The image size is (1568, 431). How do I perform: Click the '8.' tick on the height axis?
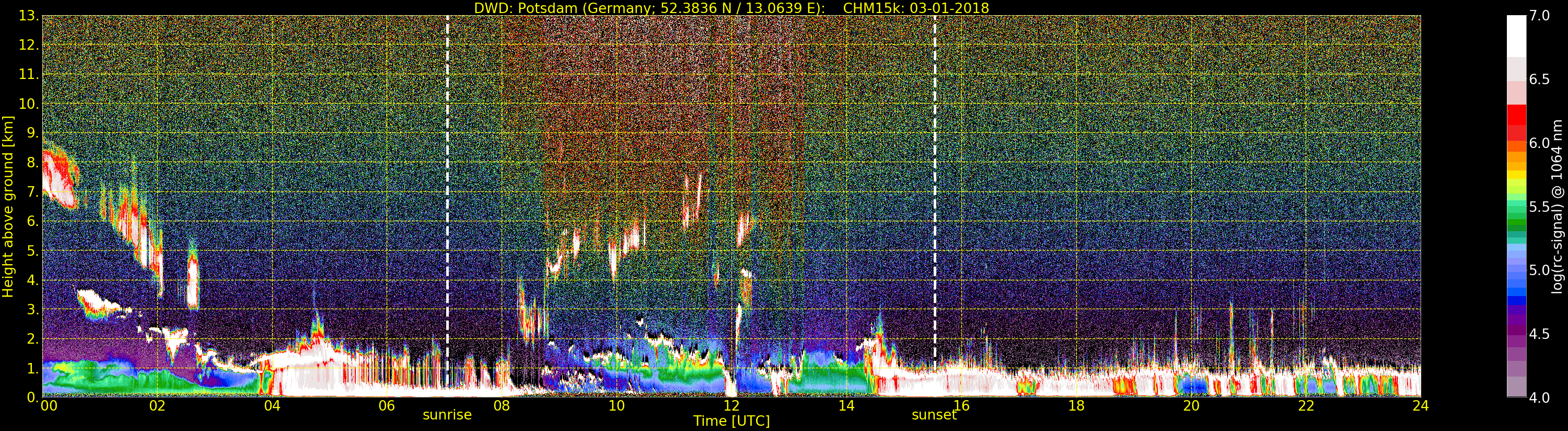[32, 163]
